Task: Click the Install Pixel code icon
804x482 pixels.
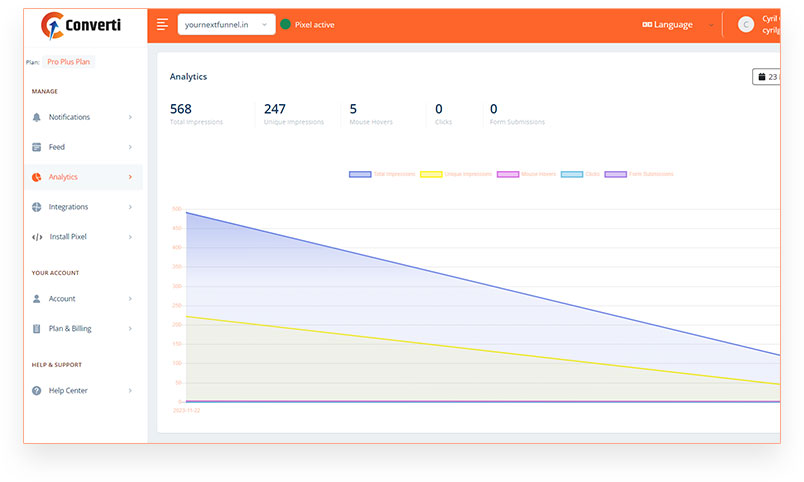Action: (x=37, y=237)
